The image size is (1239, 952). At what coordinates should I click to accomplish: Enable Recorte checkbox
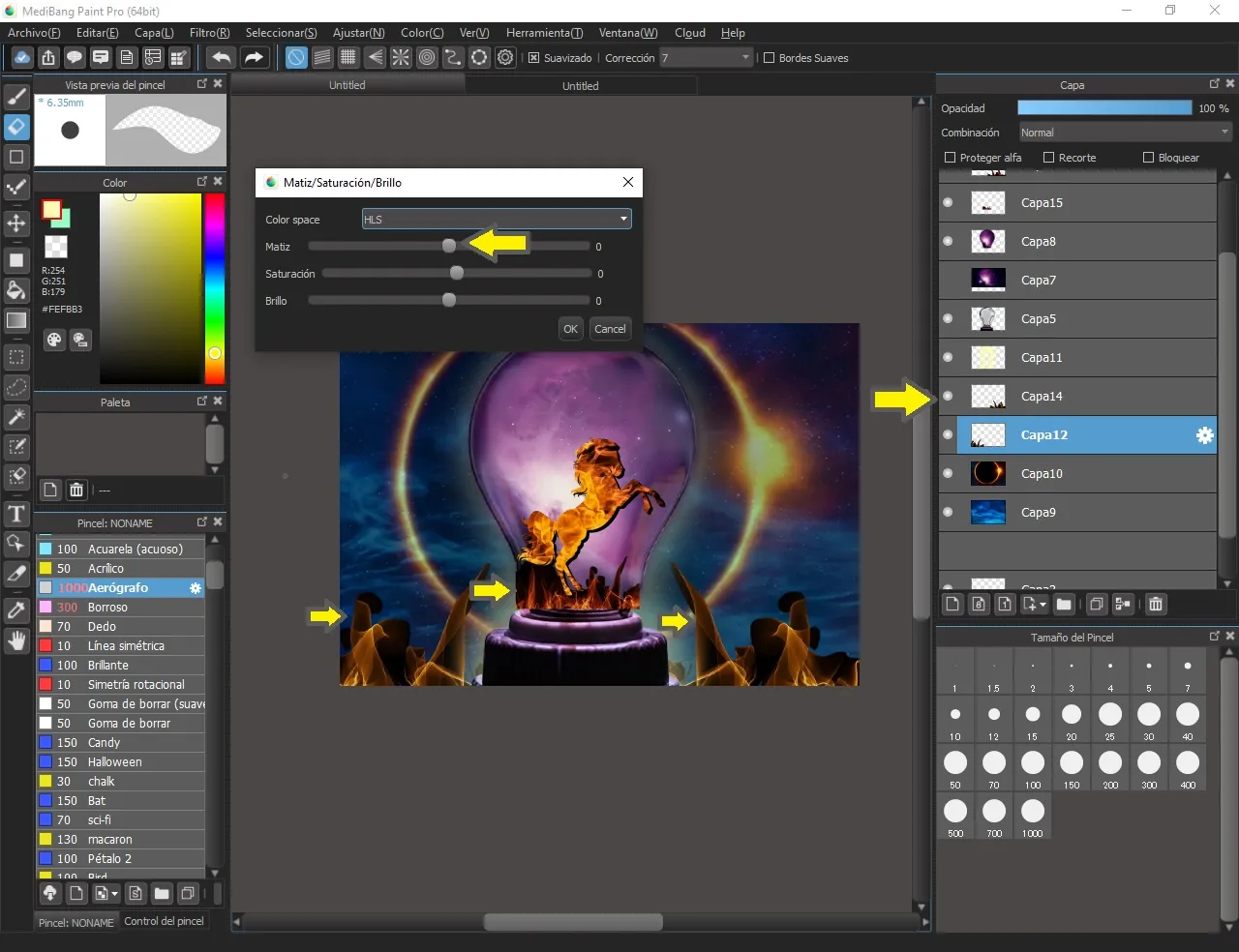pyautogui.click(x=1048, y=158)
